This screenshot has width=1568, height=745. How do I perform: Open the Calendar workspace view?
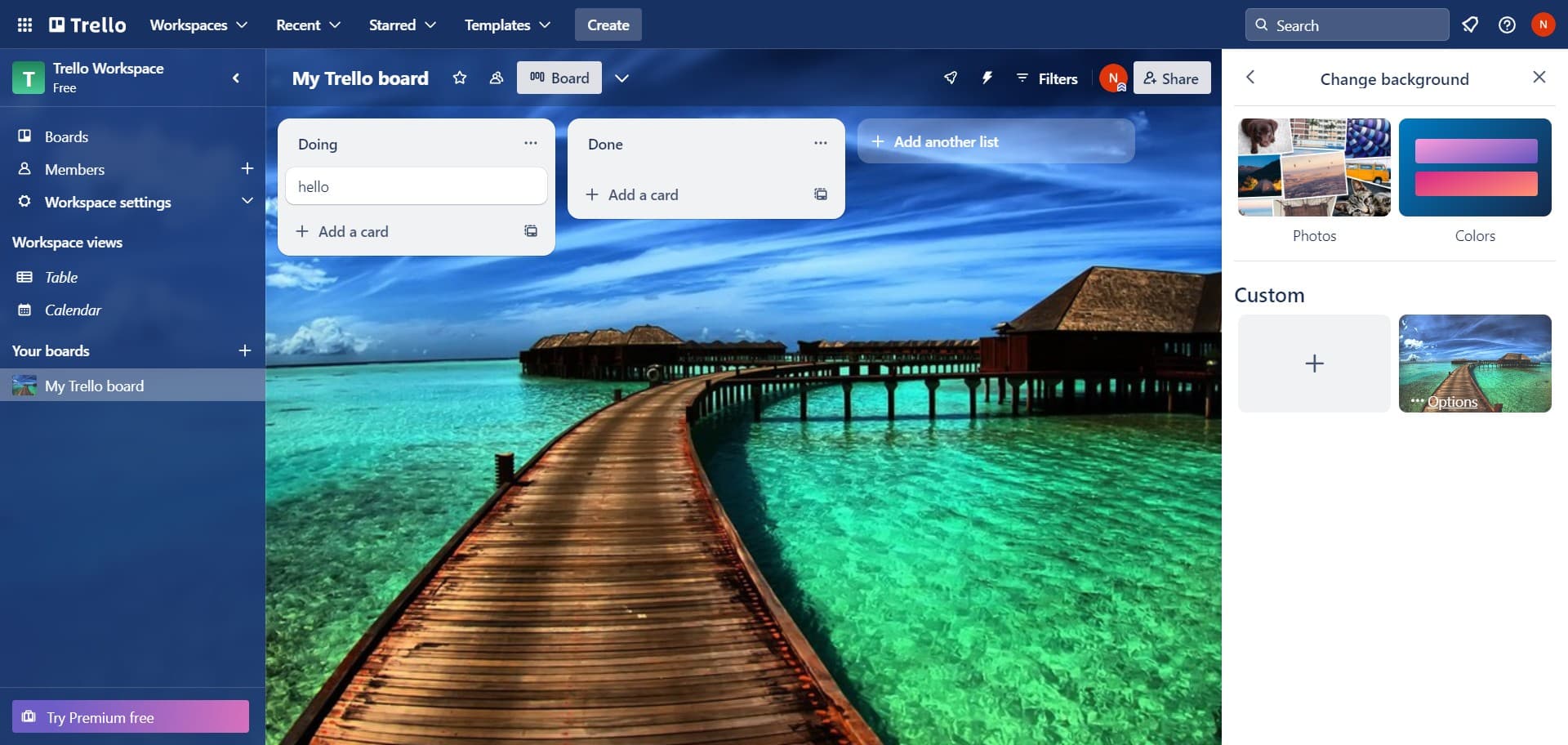pyautogui.click(x=73, y=310)
